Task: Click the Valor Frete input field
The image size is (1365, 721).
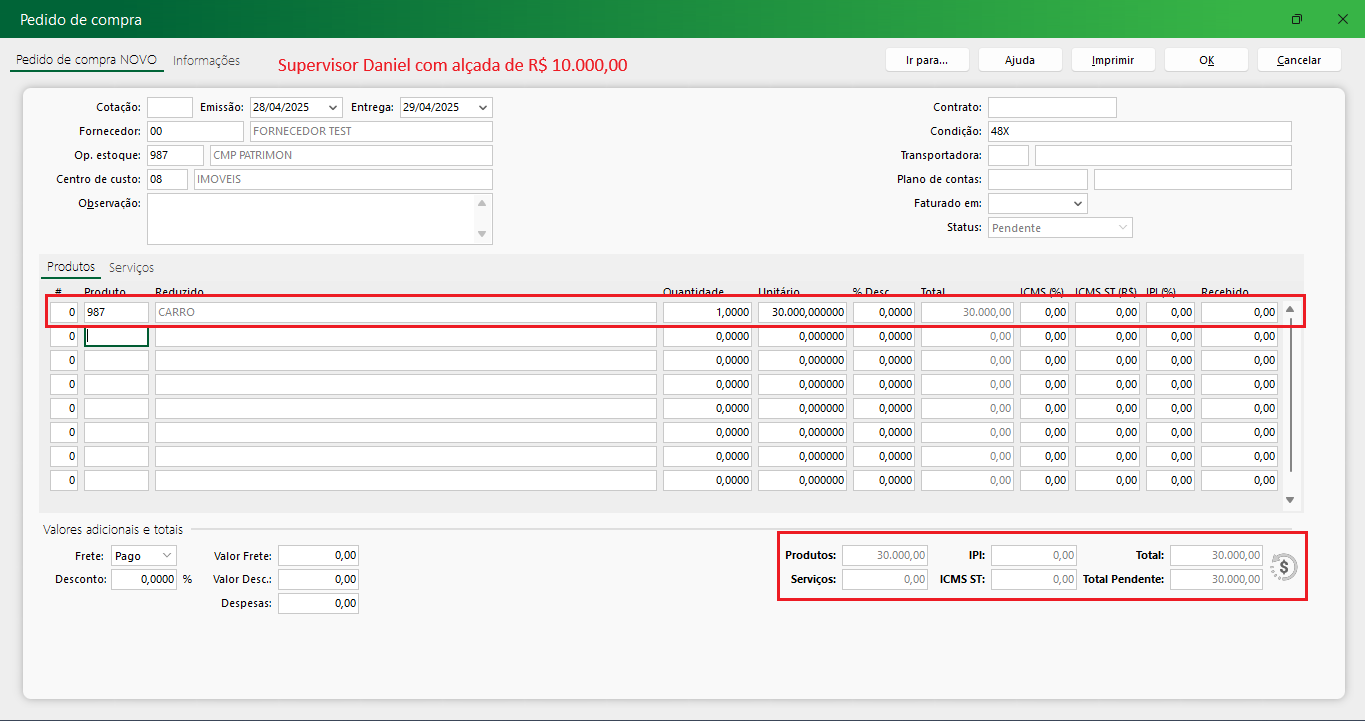Action: click(x=318, y=555)
